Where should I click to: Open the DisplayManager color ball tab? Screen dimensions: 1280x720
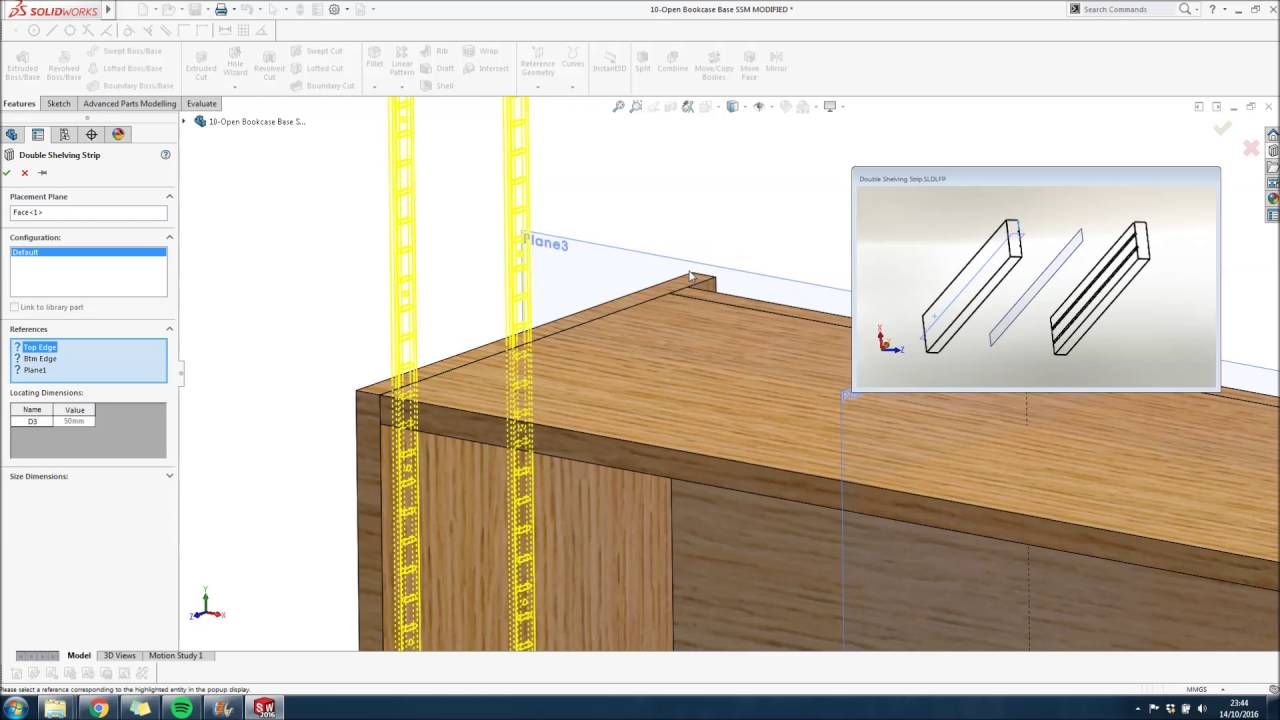[x=118, y=134]
